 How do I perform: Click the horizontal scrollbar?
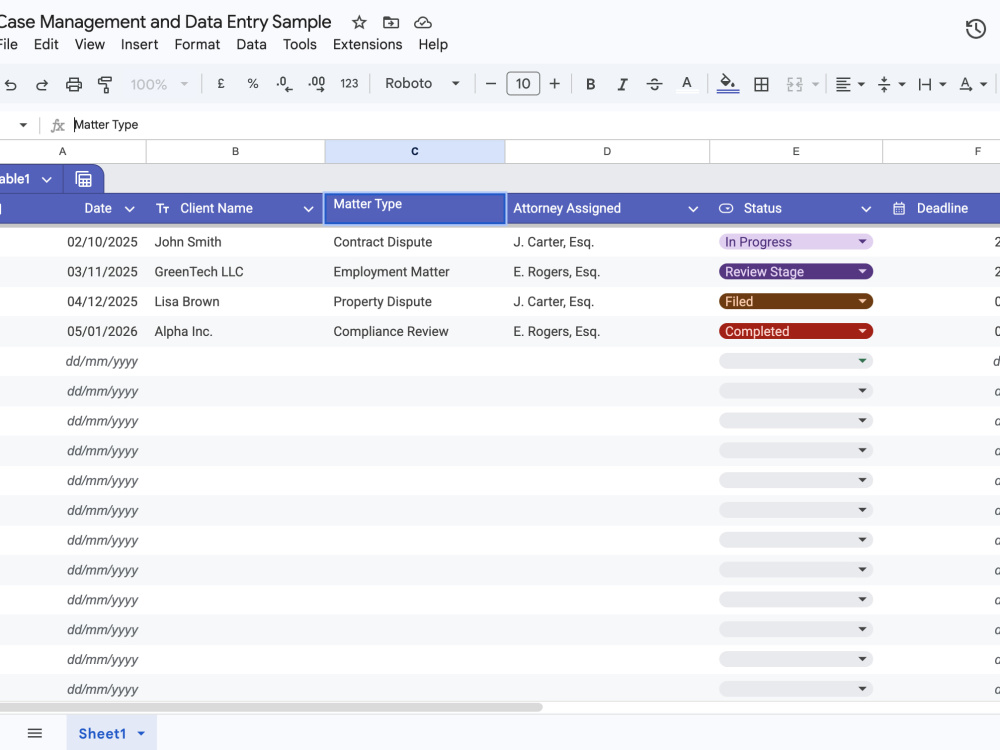pos(271,707)
